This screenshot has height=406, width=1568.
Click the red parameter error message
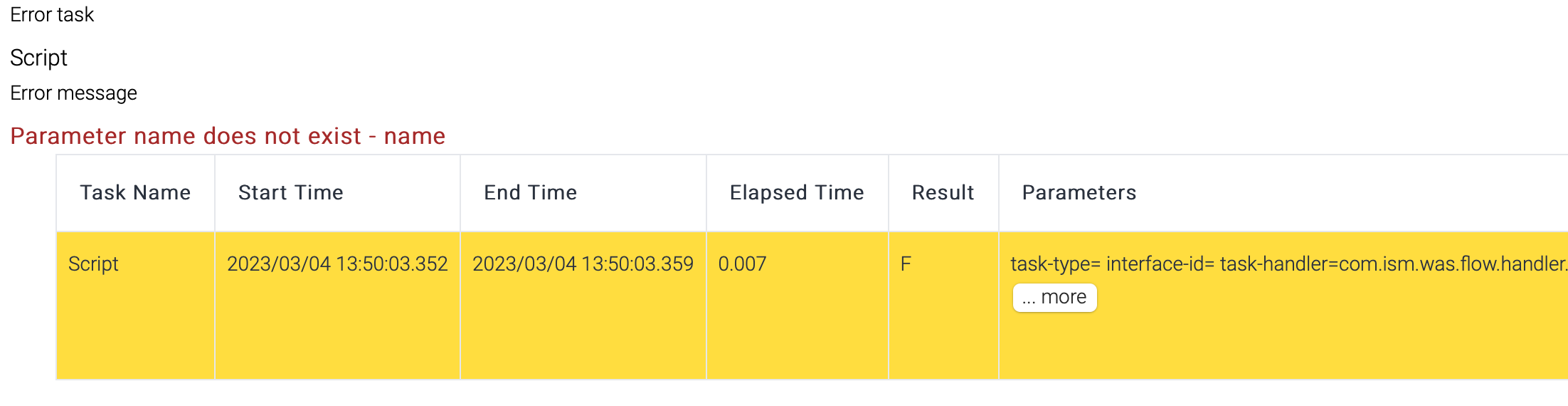tap(228, 136)
